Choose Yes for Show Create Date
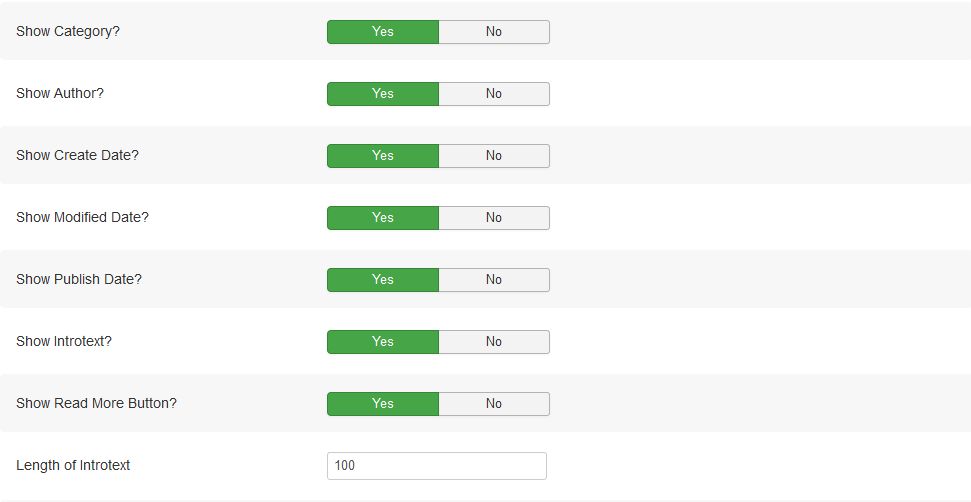This screenshot has width=971, height=502. 383,156
